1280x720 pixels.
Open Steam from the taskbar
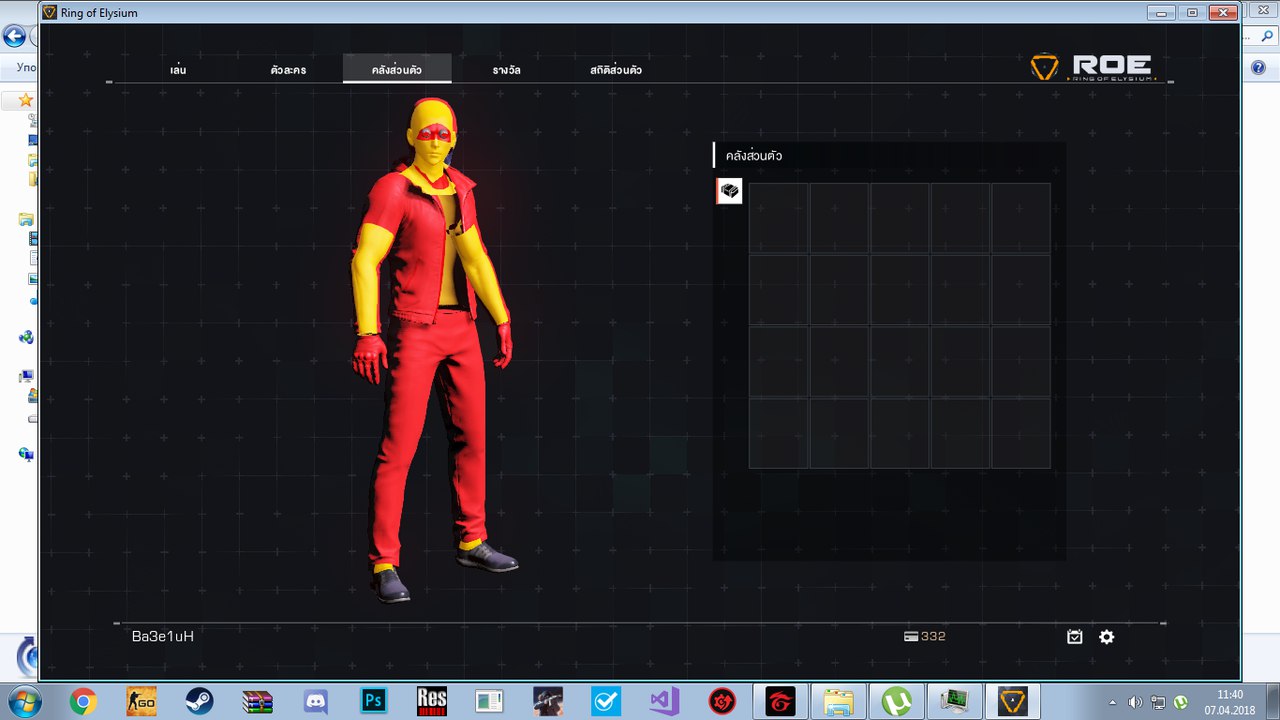tap(198, 701)
